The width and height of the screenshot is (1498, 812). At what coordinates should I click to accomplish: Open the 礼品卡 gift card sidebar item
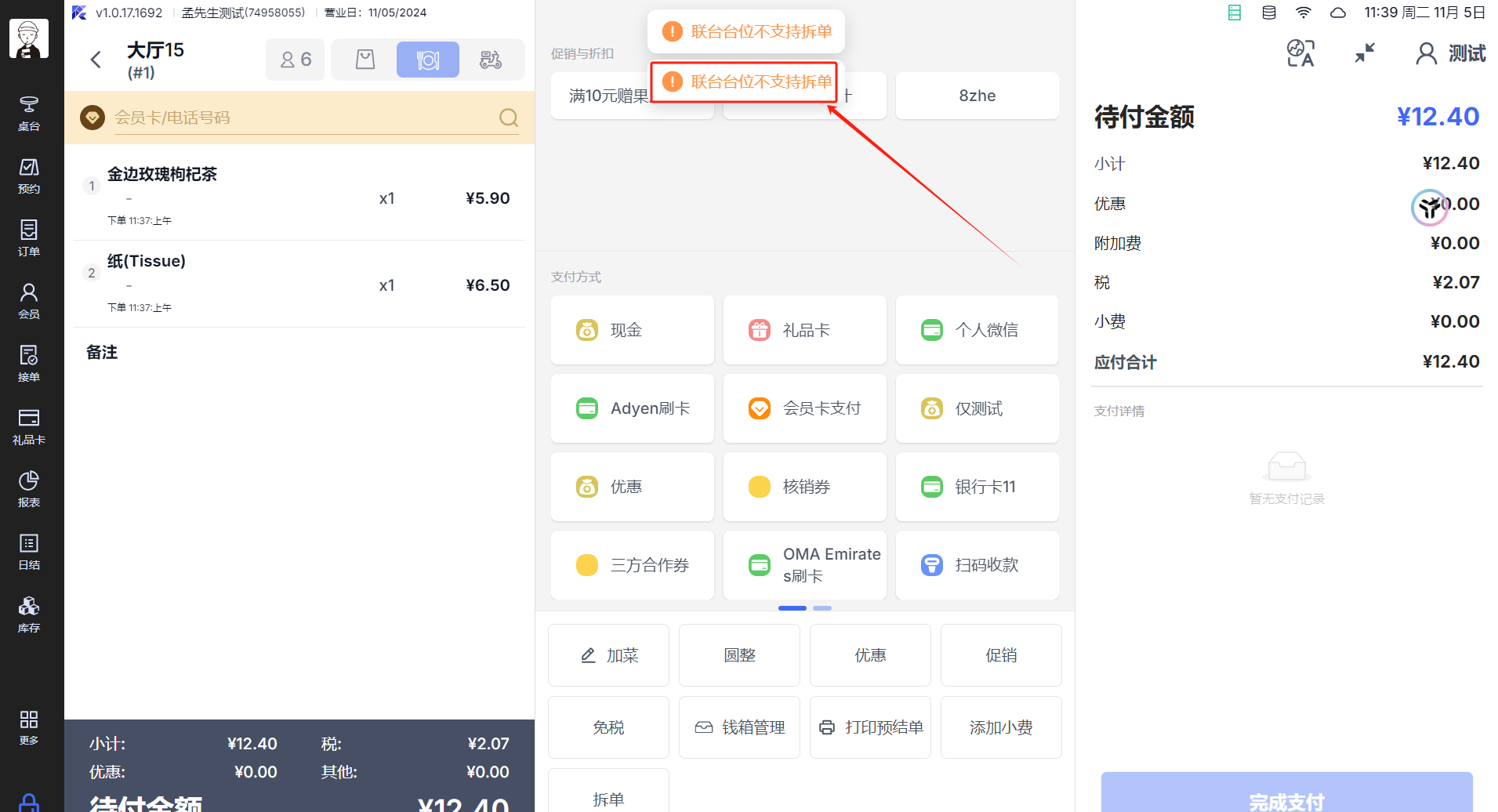[29, 426]
